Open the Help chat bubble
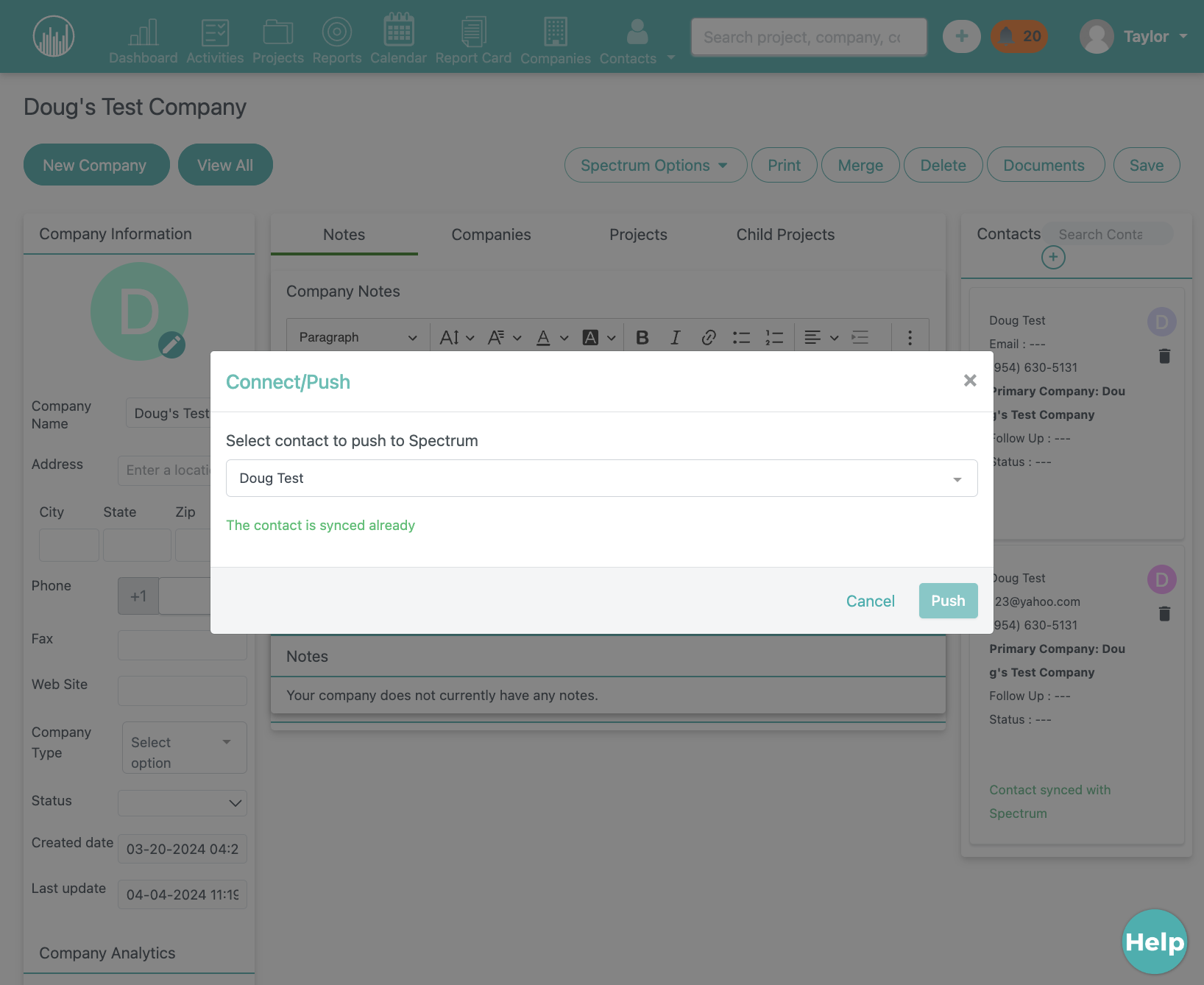This screenshot has width=1204, height=985. click(x=1155, y=942)
